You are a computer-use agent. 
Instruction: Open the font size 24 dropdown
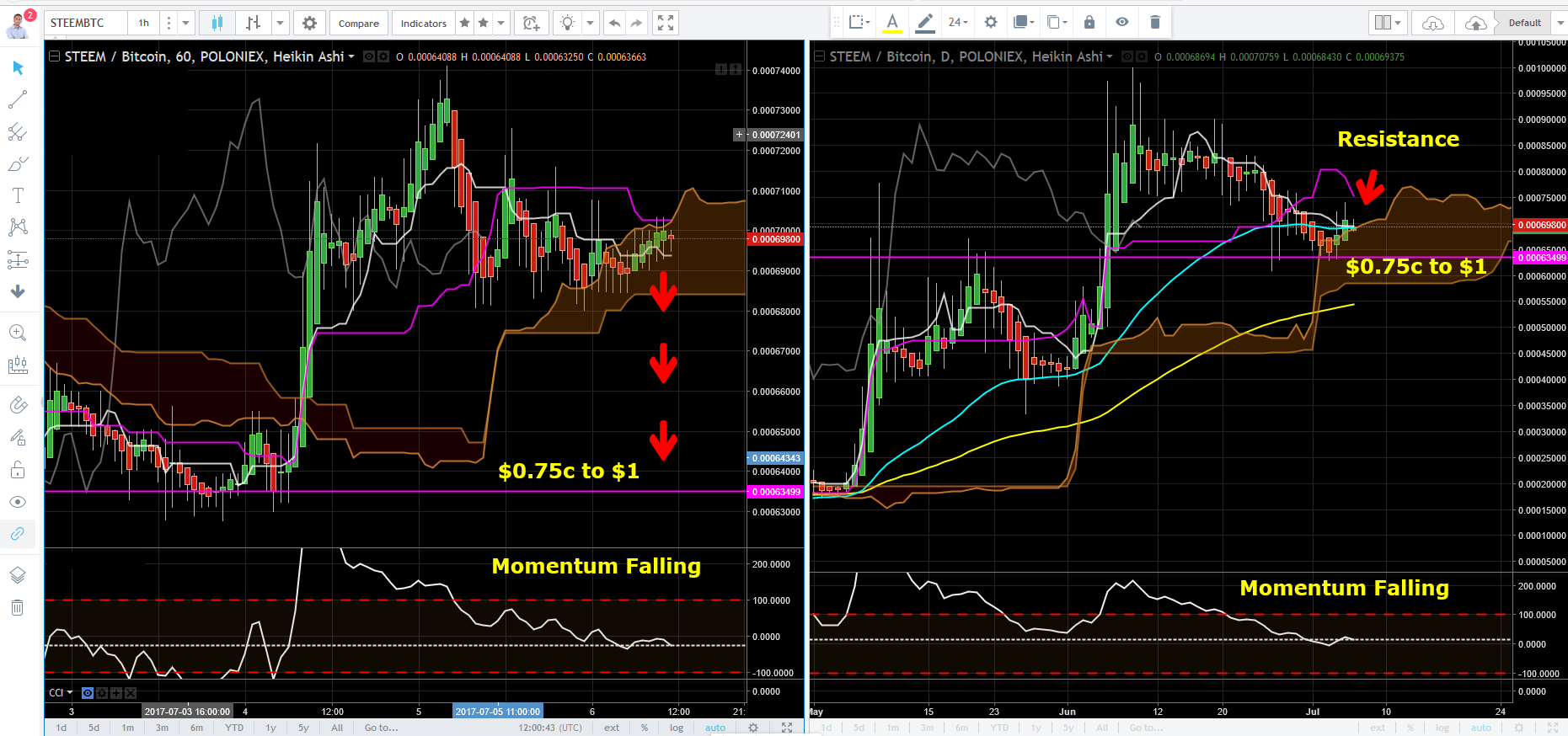pyautogui.click(x=958, y=22)
